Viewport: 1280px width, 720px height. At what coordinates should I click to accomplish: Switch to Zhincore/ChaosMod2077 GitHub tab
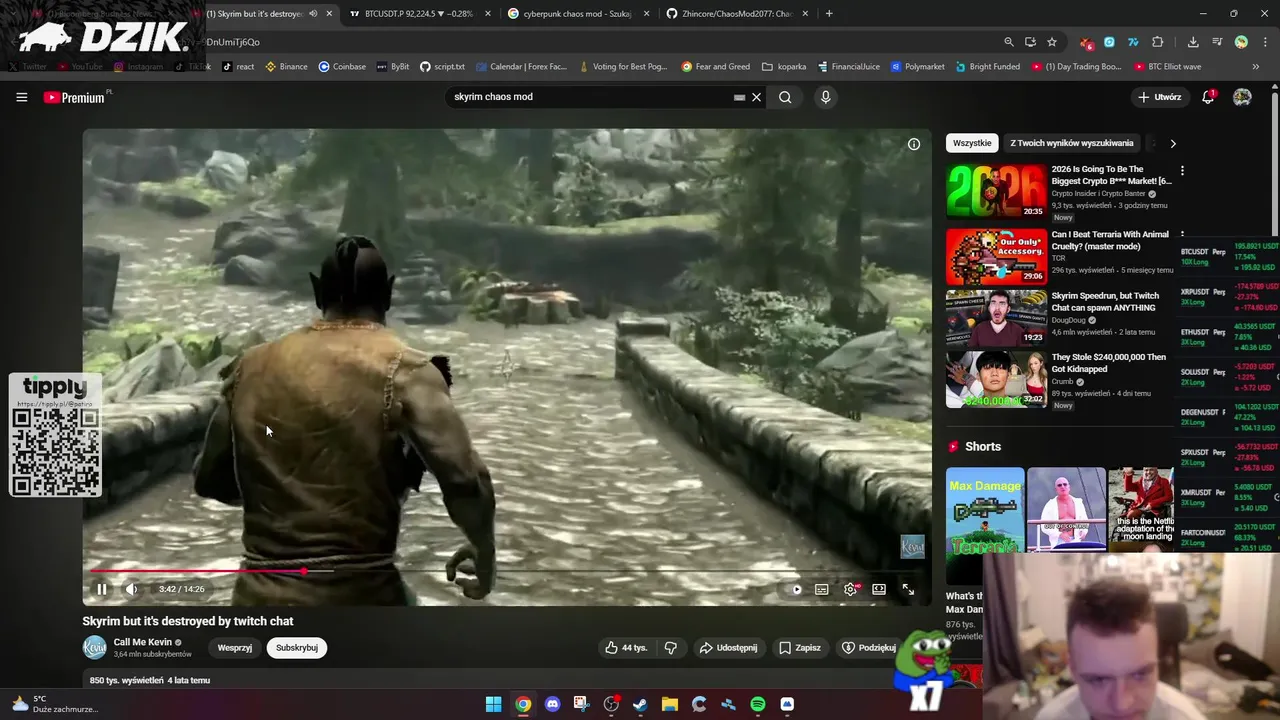pos(737,14)
